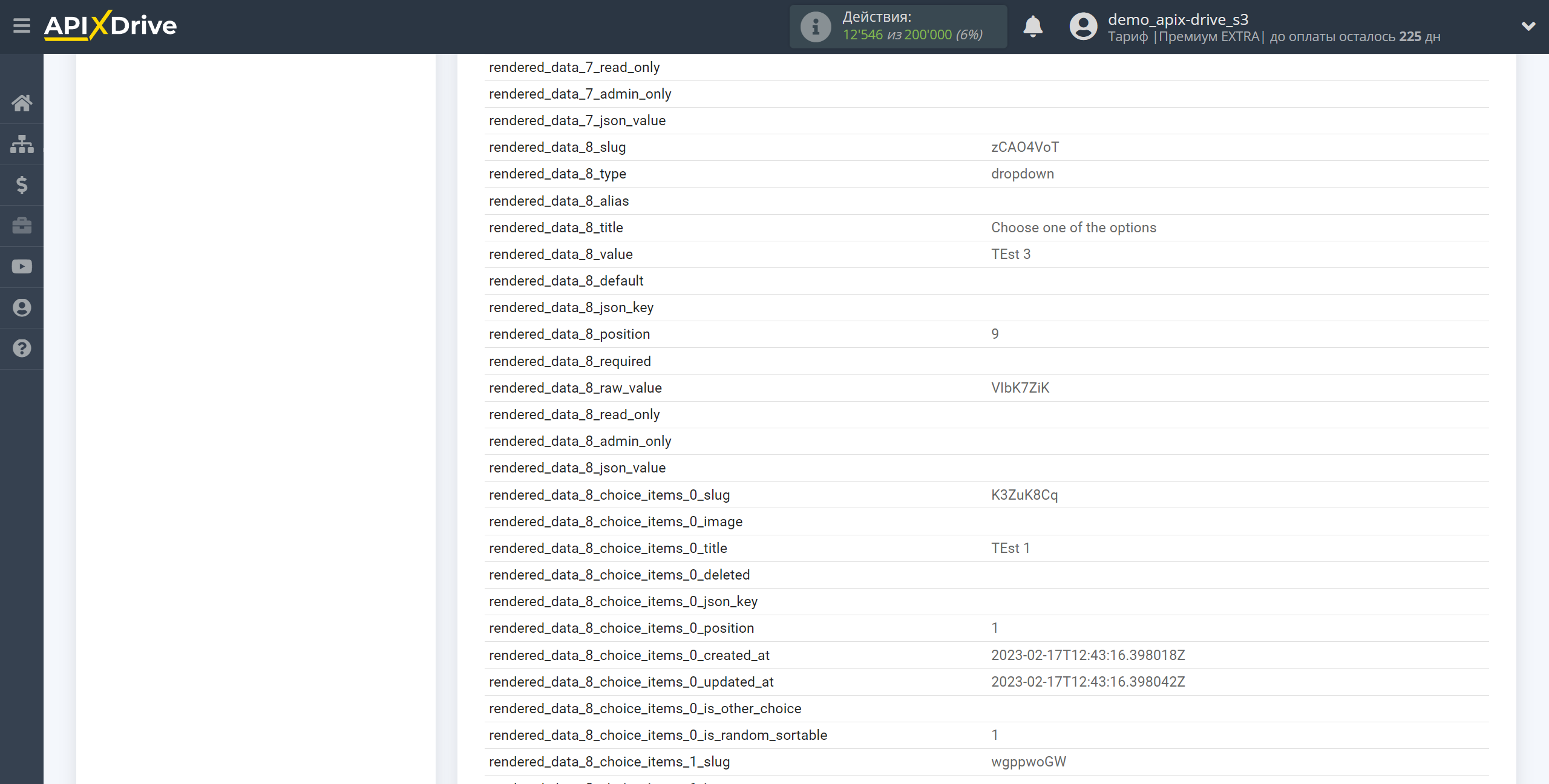Select the value zCAO4VoT
The height and width of the screenshot is (784, 1549).
pos(1025,147)
